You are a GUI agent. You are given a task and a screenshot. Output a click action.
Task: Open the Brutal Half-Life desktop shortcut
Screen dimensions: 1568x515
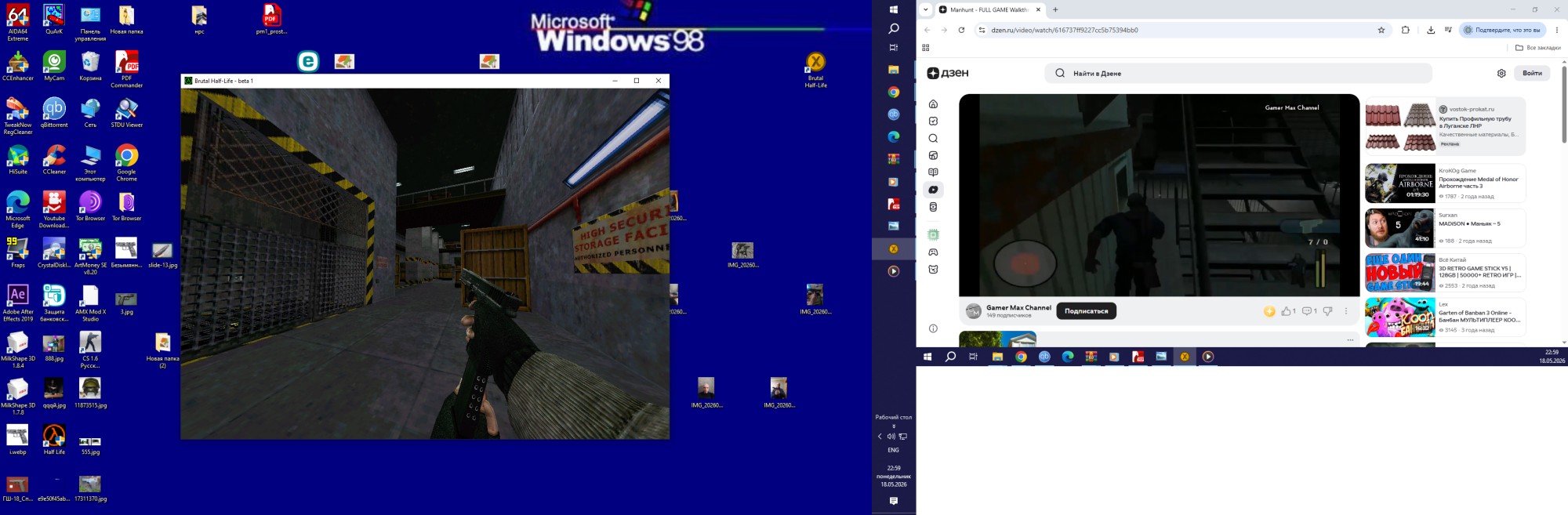point(815,70)
